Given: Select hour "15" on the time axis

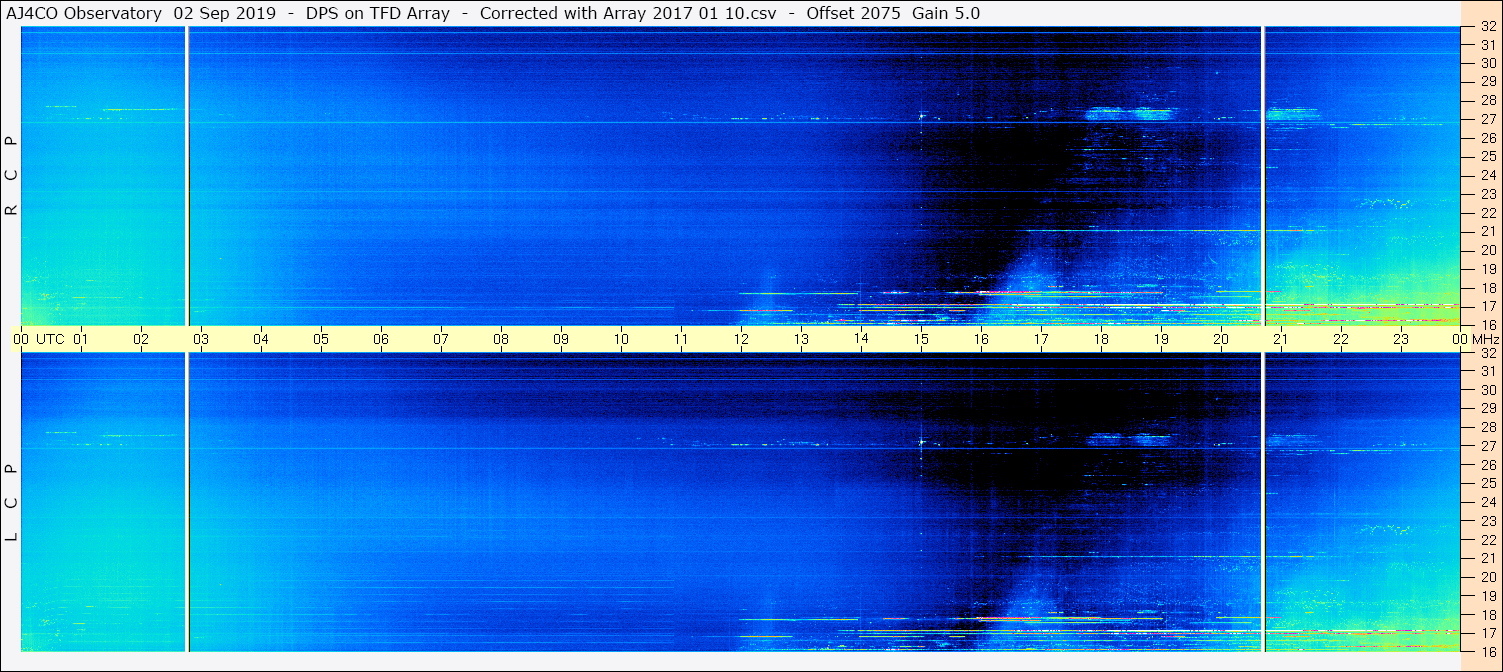Looking at the screenshot, I should pyautogui.click(x=921, y=339).
